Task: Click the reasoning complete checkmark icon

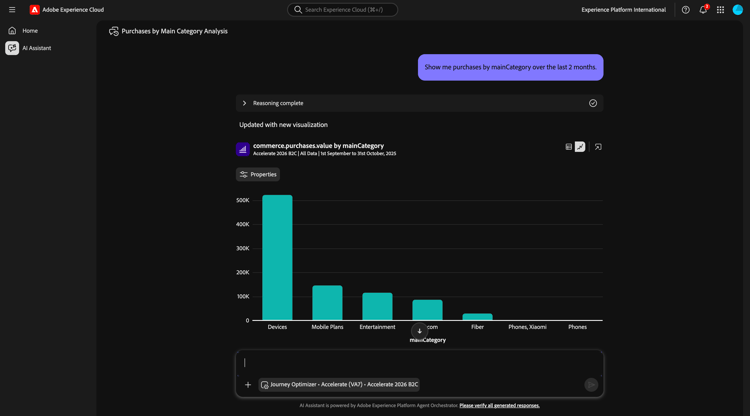Action: point(593,103)
